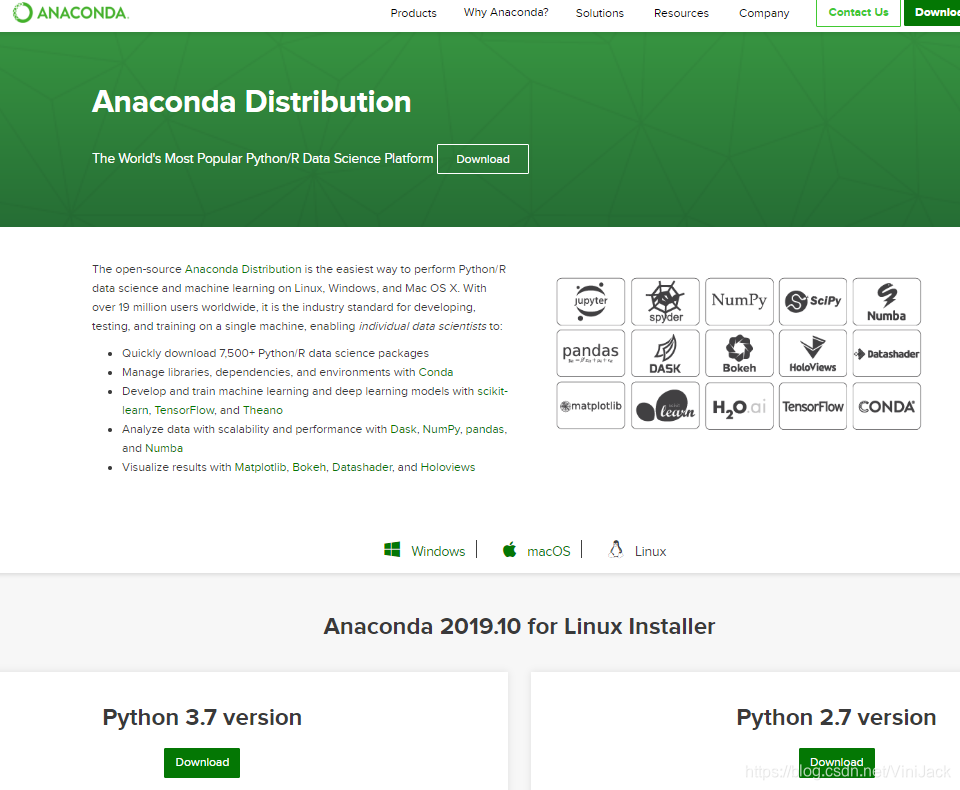Click the Anaconda Distribution heading
The width and height of the screenshot is (960, 790).
(252, 102)
